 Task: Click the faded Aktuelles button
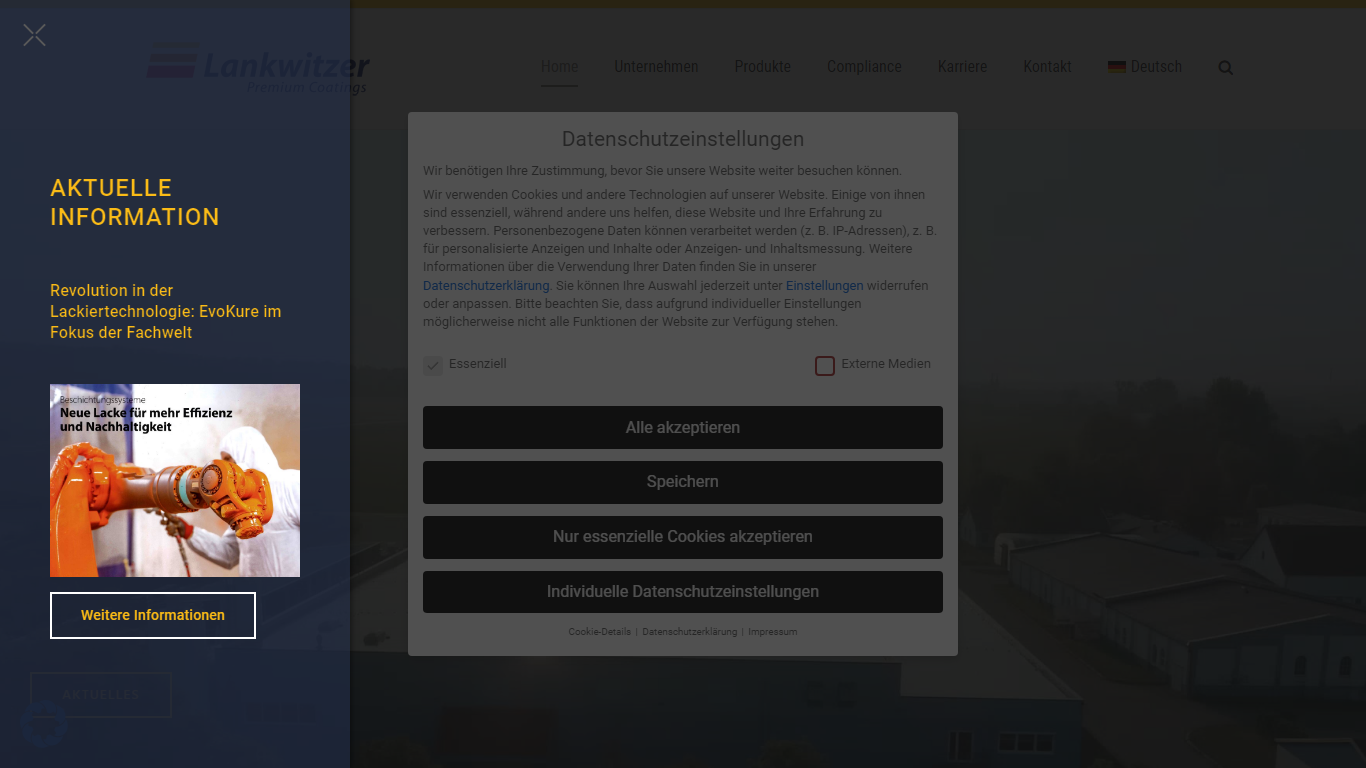[101, 695]
